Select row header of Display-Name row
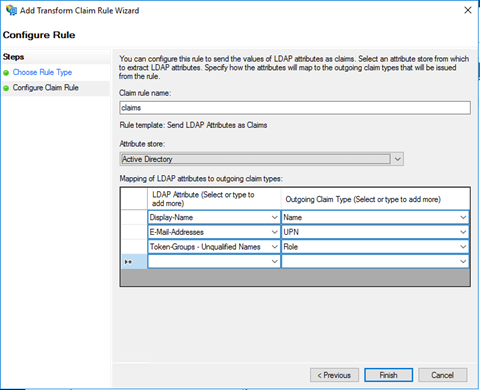 click(x=134, y=217)
